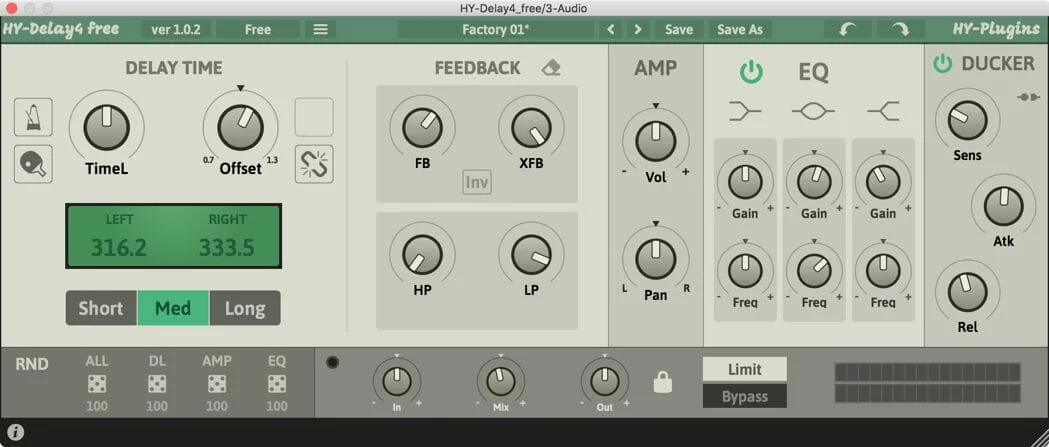Click the metronome tempo sync icon

(x=33, y=118)
